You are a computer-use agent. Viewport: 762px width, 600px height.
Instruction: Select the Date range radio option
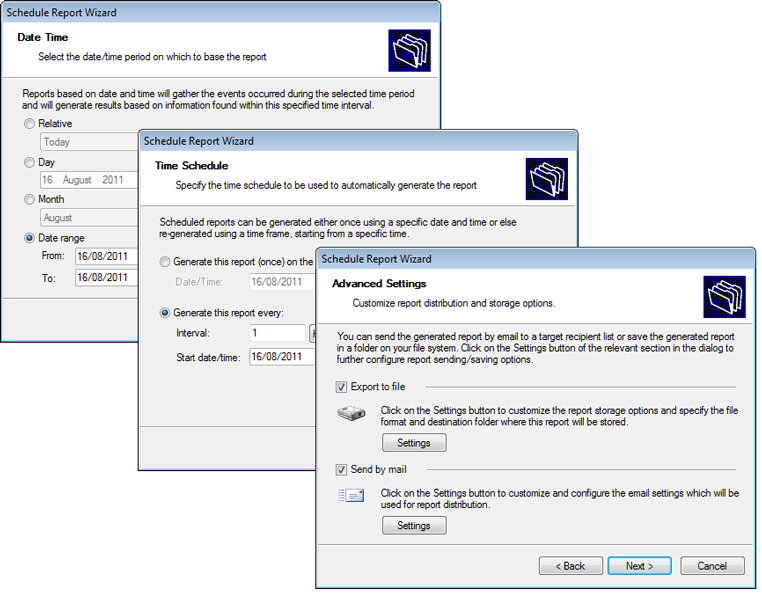pos(30,238)
